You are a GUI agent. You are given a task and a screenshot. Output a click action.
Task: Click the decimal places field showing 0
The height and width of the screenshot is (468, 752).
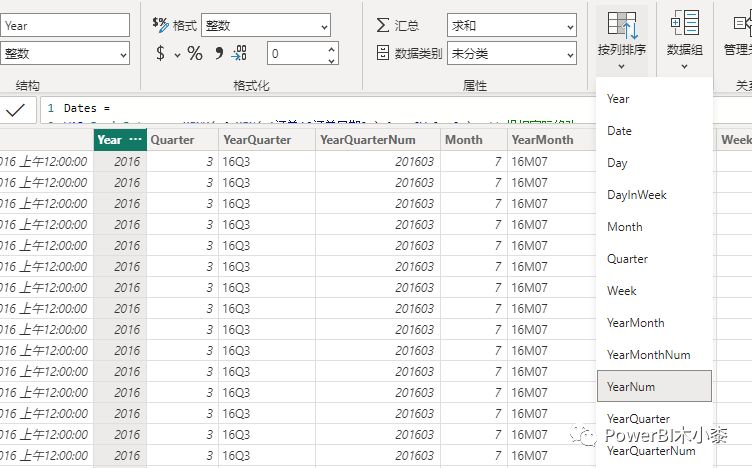[303, 53]
